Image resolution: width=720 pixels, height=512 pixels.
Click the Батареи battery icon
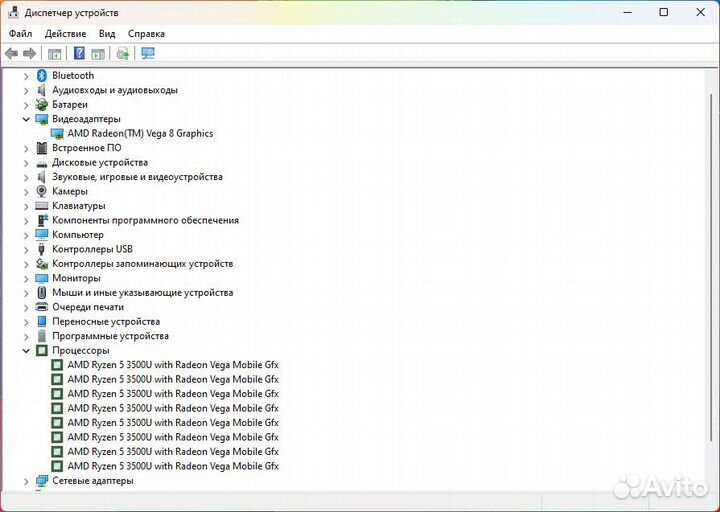[x=42, y=104]
